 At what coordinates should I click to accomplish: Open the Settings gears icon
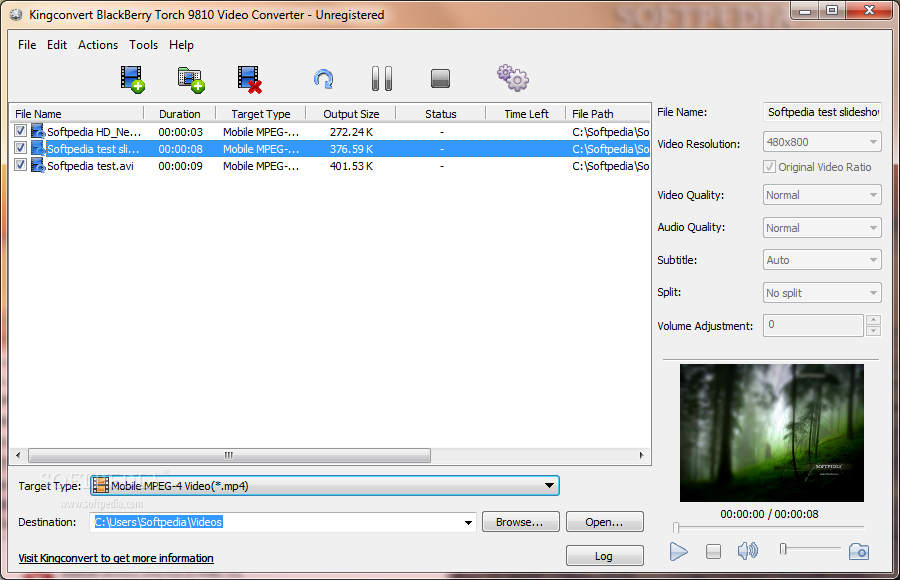pos(513,78)
